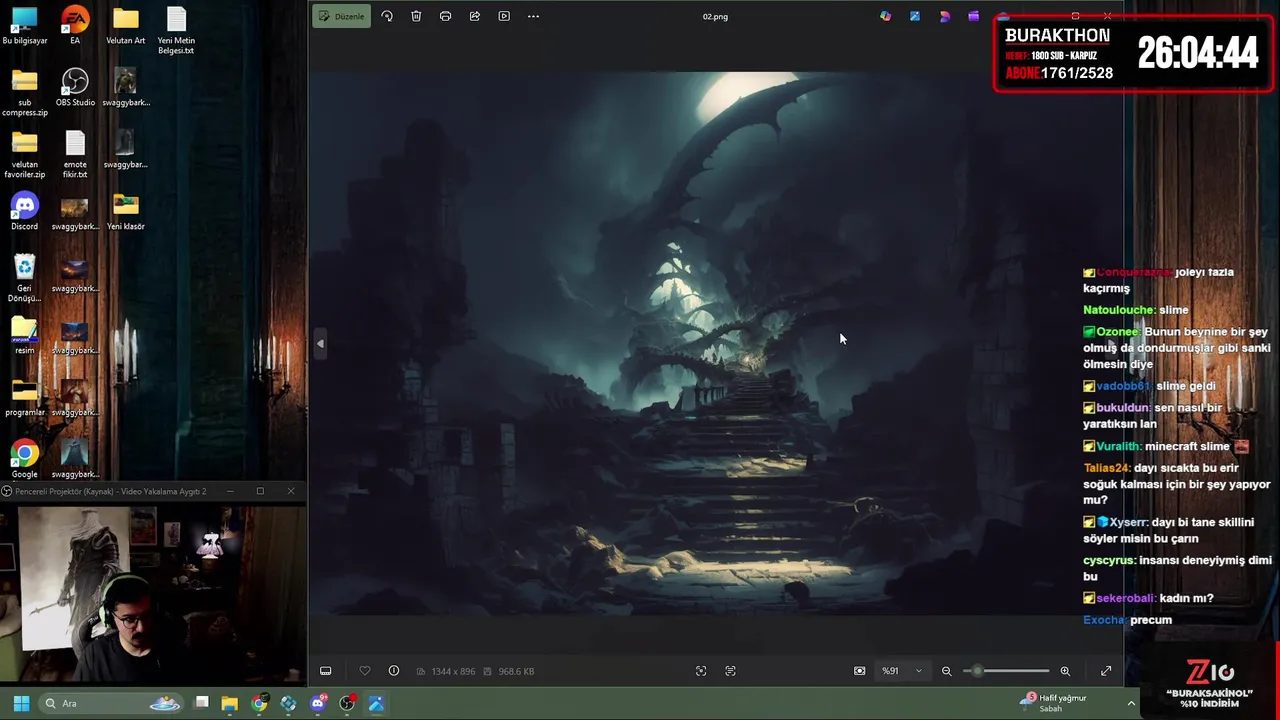Click the webcam preview in Projektör window
The height and width of the screenshot is (720, 1280).
pyautogui.click(x=153, y=593)
